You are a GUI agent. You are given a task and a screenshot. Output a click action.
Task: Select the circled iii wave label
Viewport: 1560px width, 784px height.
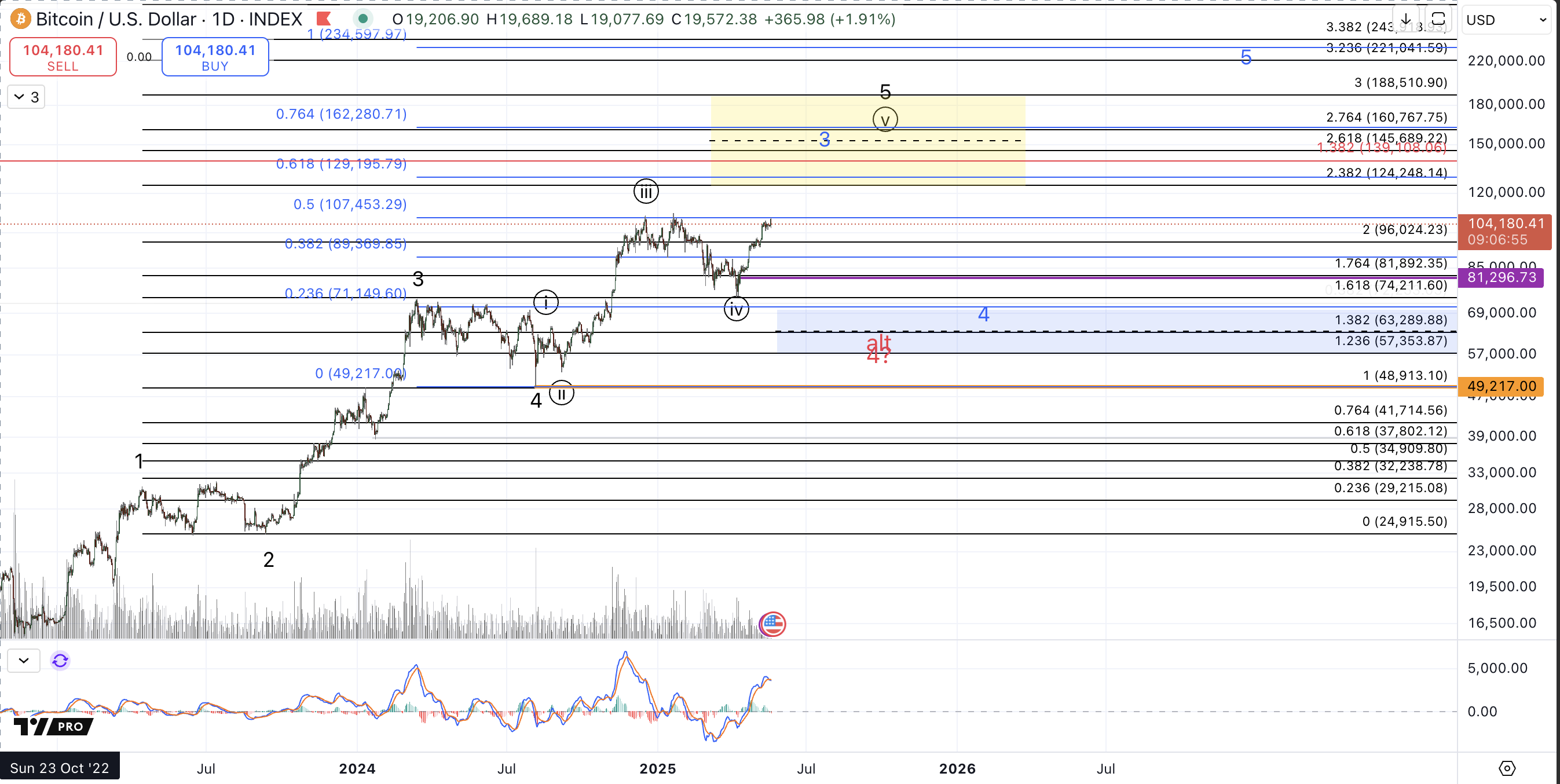click(646, 192)
